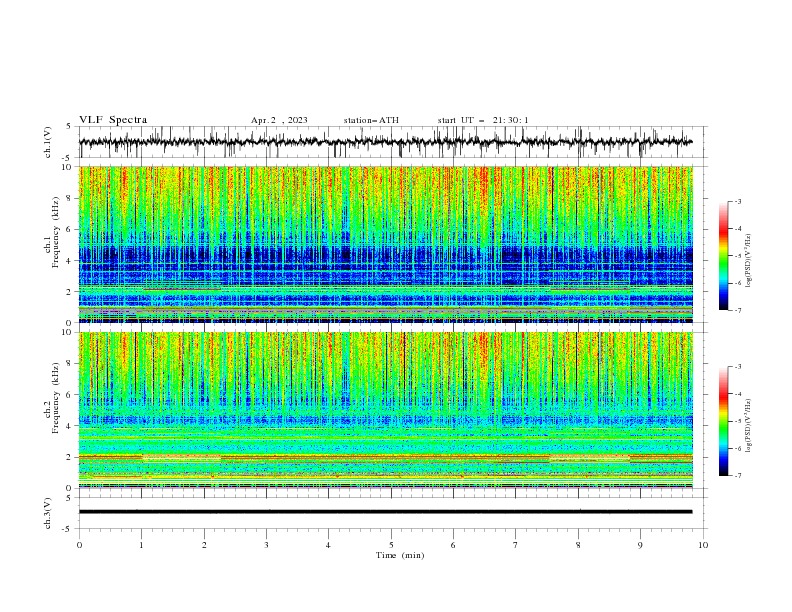This screenshot has width=792, height=612.
Task: Click the ch.1 frequency tick label "8"
Action: coord(70,198)
